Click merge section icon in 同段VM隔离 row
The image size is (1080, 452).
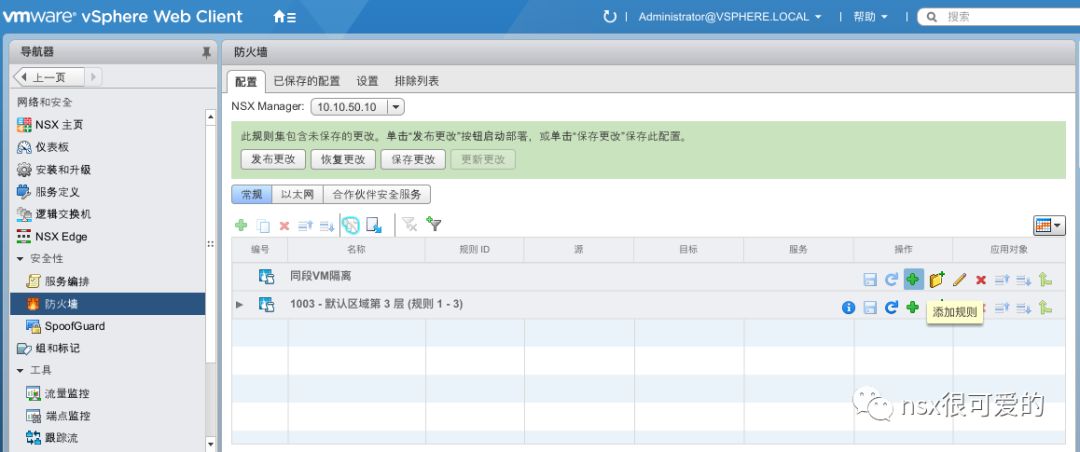1046,279
